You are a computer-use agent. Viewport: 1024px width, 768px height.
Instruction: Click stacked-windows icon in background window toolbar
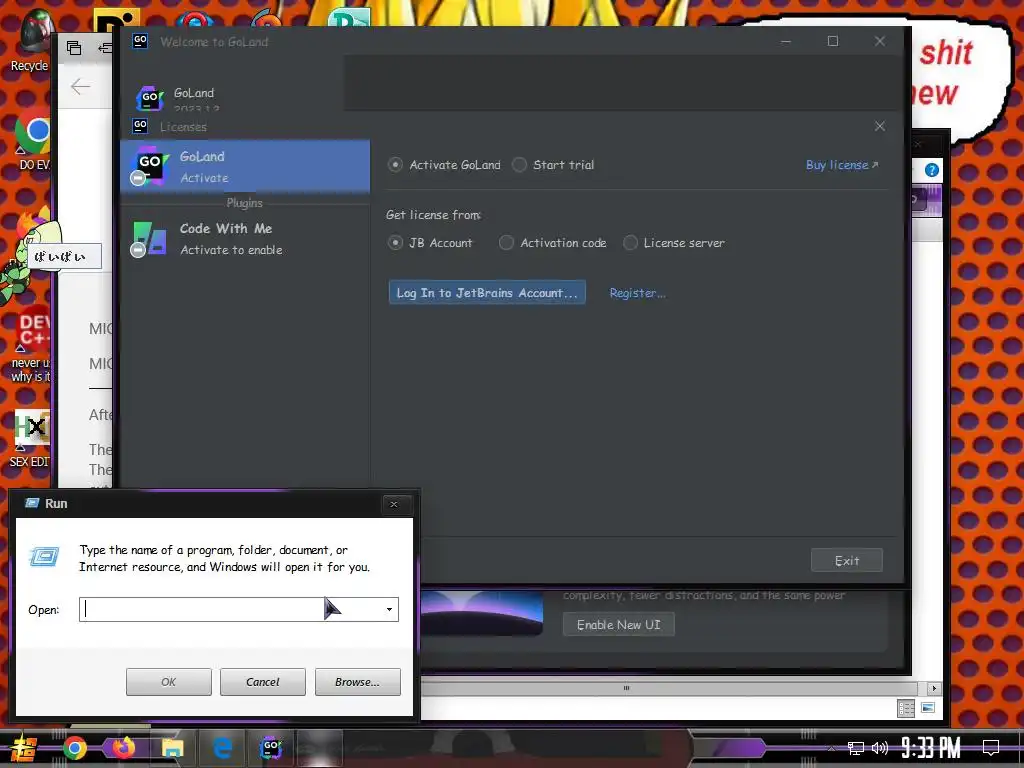tap(74, 48)
